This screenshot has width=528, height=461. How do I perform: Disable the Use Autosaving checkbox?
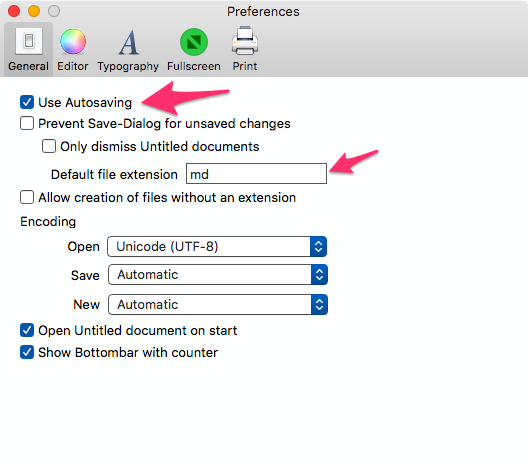[27, 102]
